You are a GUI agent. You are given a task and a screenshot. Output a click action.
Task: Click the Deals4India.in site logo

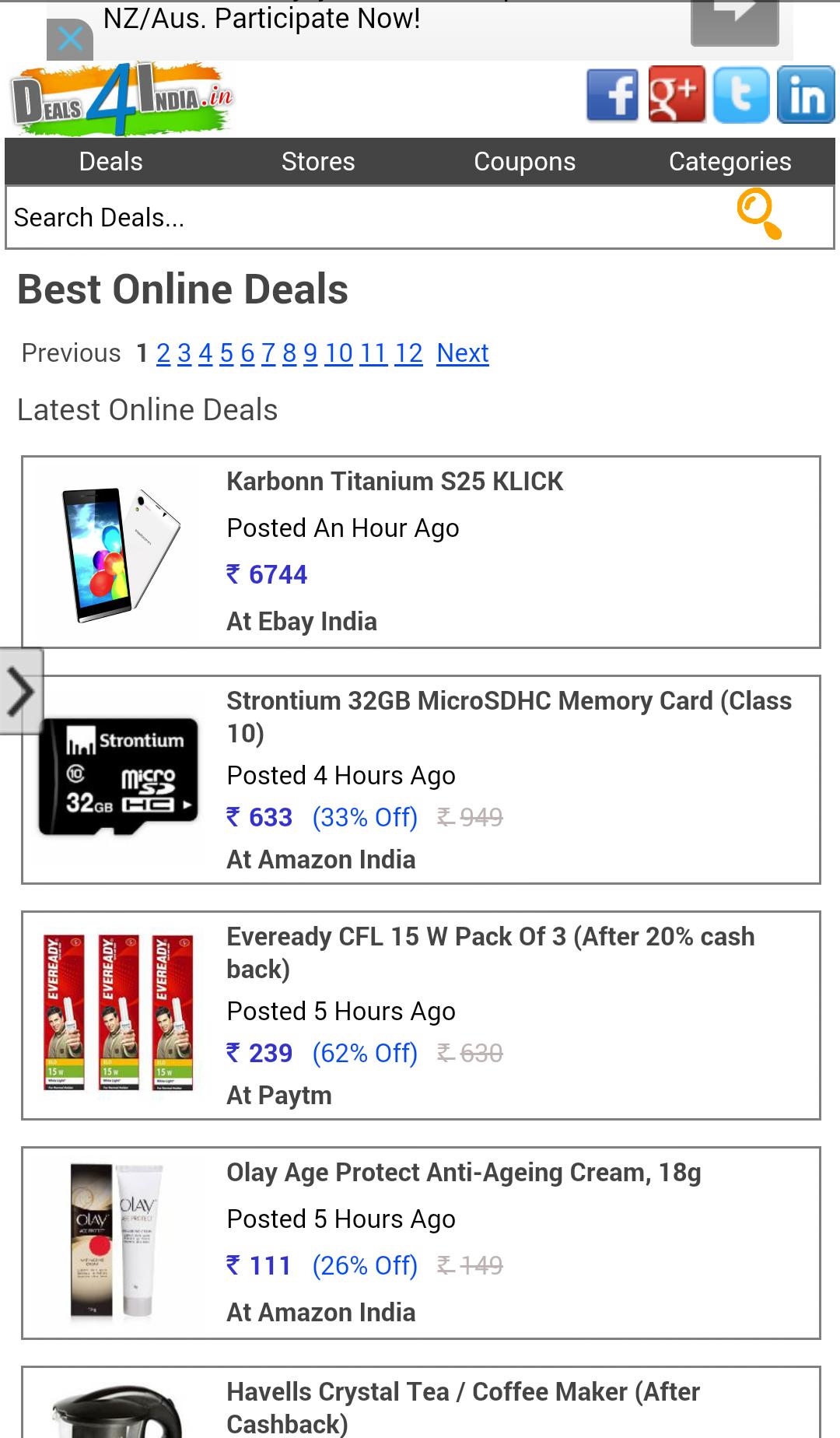[x=124, y=96]
